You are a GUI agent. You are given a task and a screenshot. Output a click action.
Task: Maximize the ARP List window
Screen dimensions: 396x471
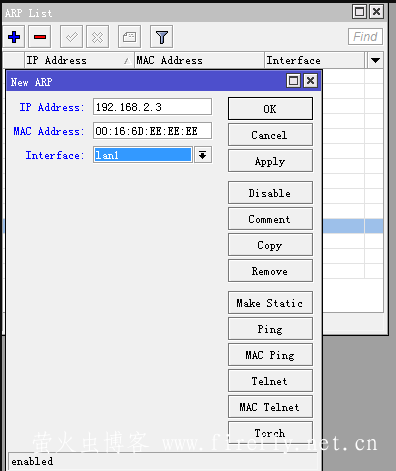click(359, 12)
